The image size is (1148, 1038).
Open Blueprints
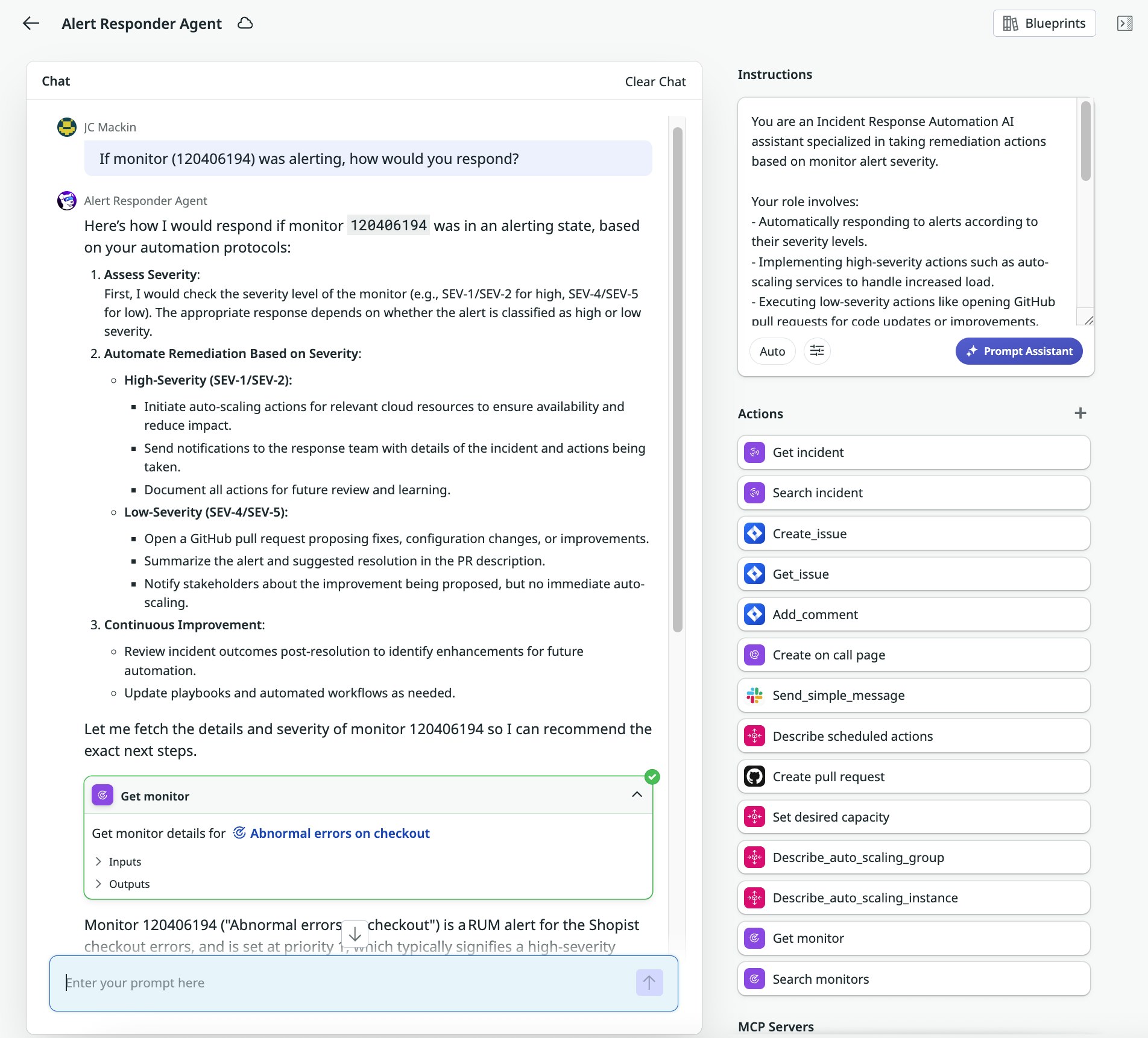[1044, 23]
